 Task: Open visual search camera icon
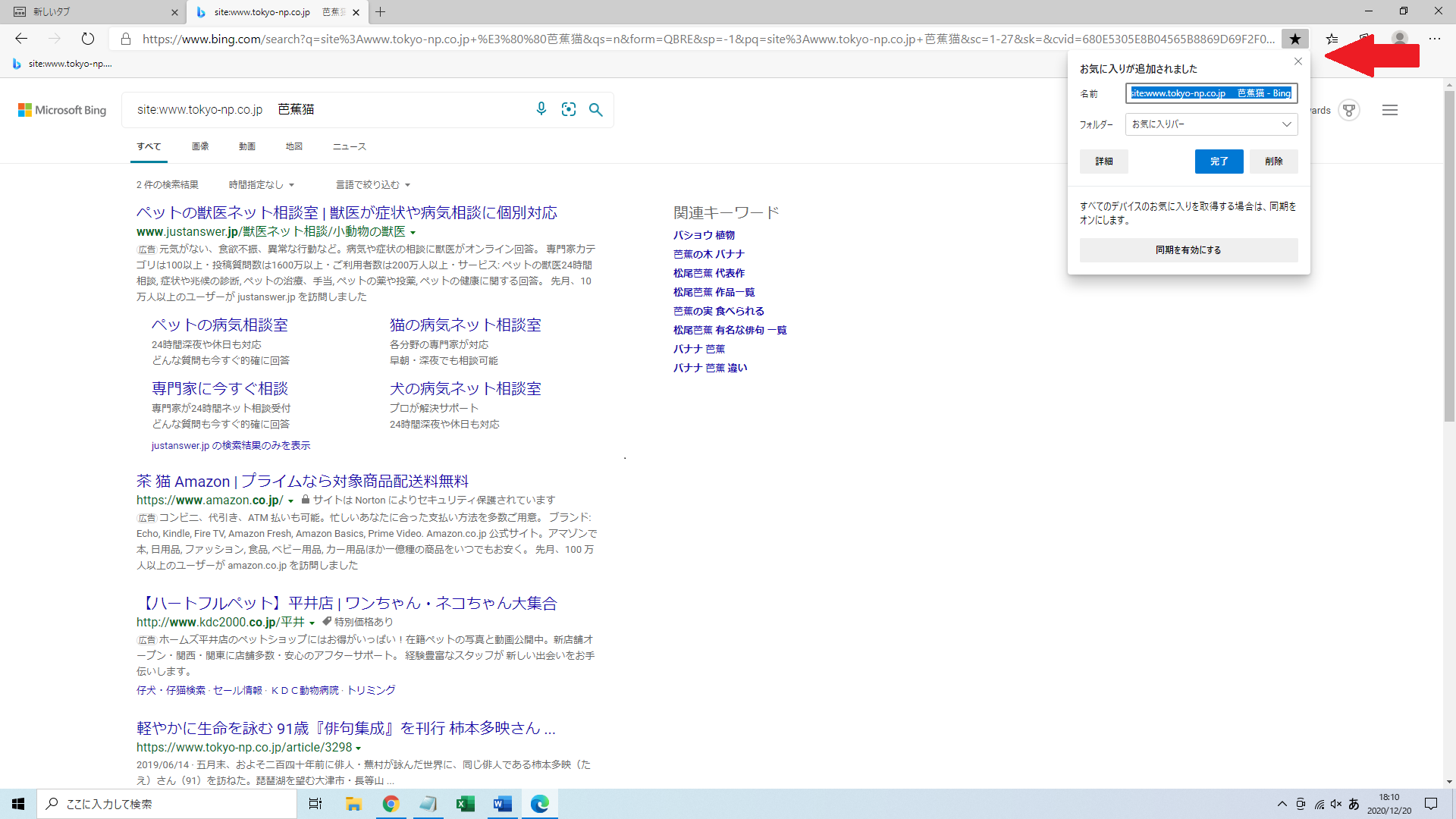(569, 109)
